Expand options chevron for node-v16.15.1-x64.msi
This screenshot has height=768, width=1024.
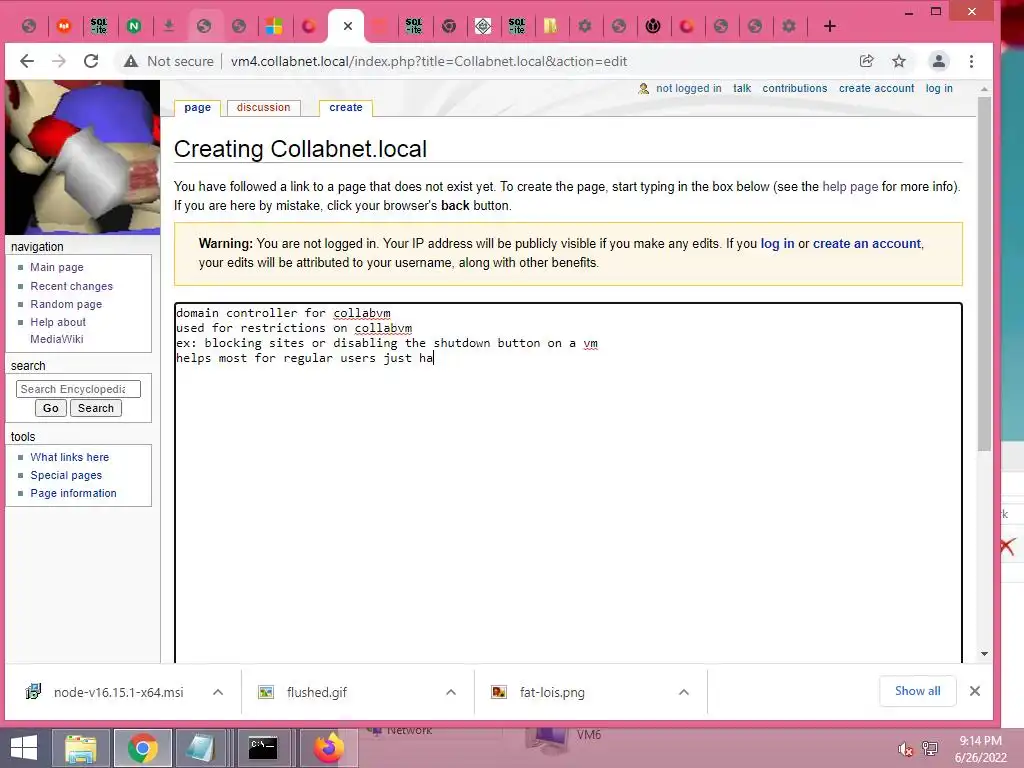coord(218,692)
